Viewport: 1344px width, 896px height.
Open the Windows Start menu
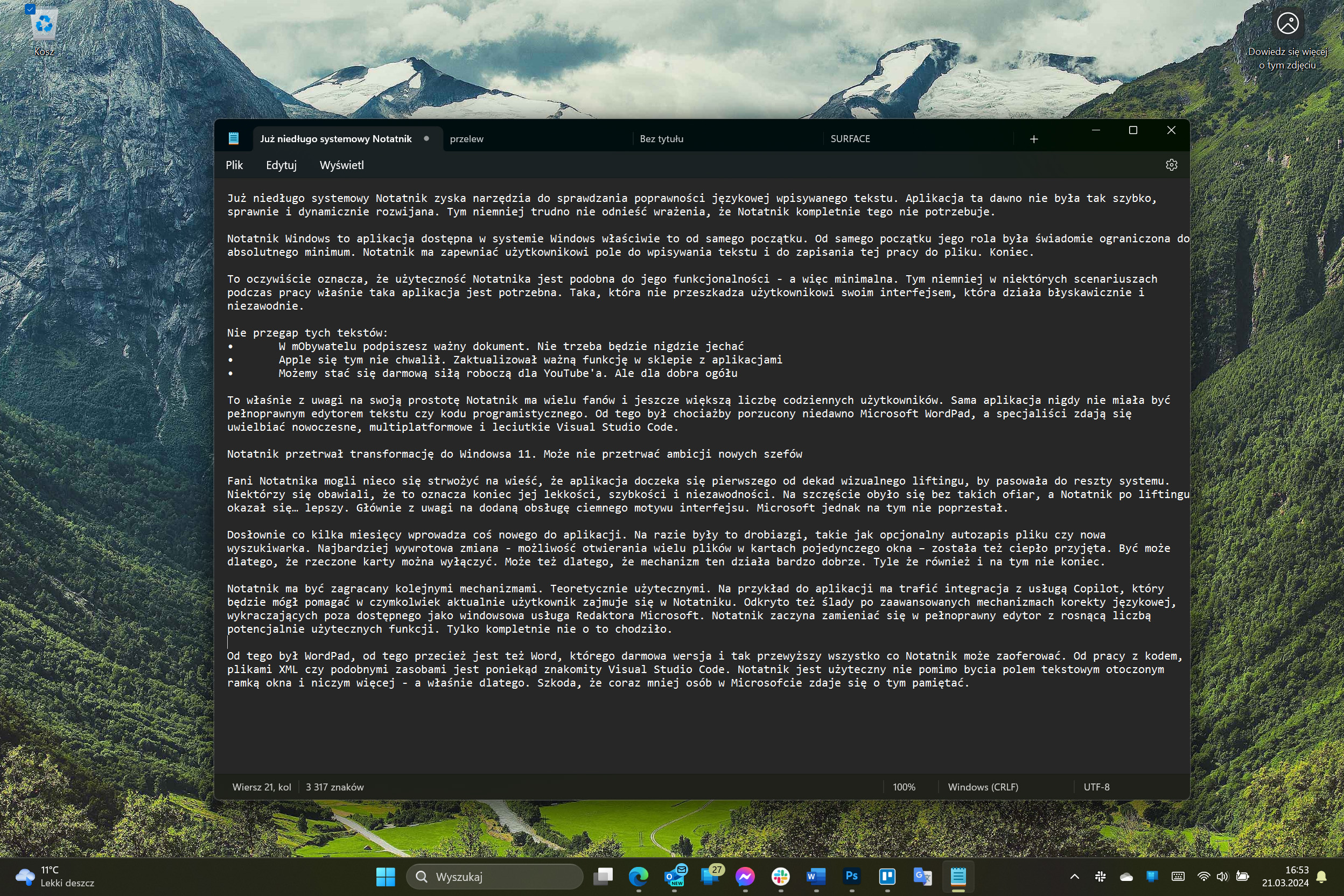coord(386,876)
